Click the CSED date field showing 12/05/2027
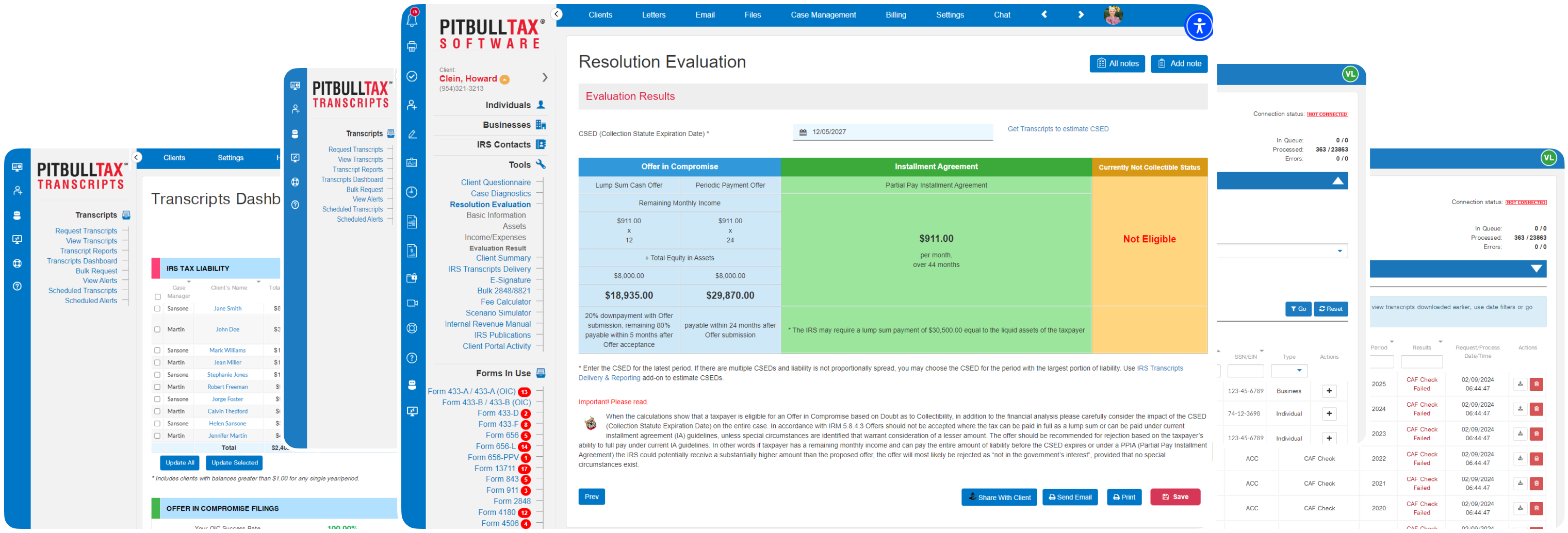The height and width of the screenshot is (533, 1568). point(892,132)
